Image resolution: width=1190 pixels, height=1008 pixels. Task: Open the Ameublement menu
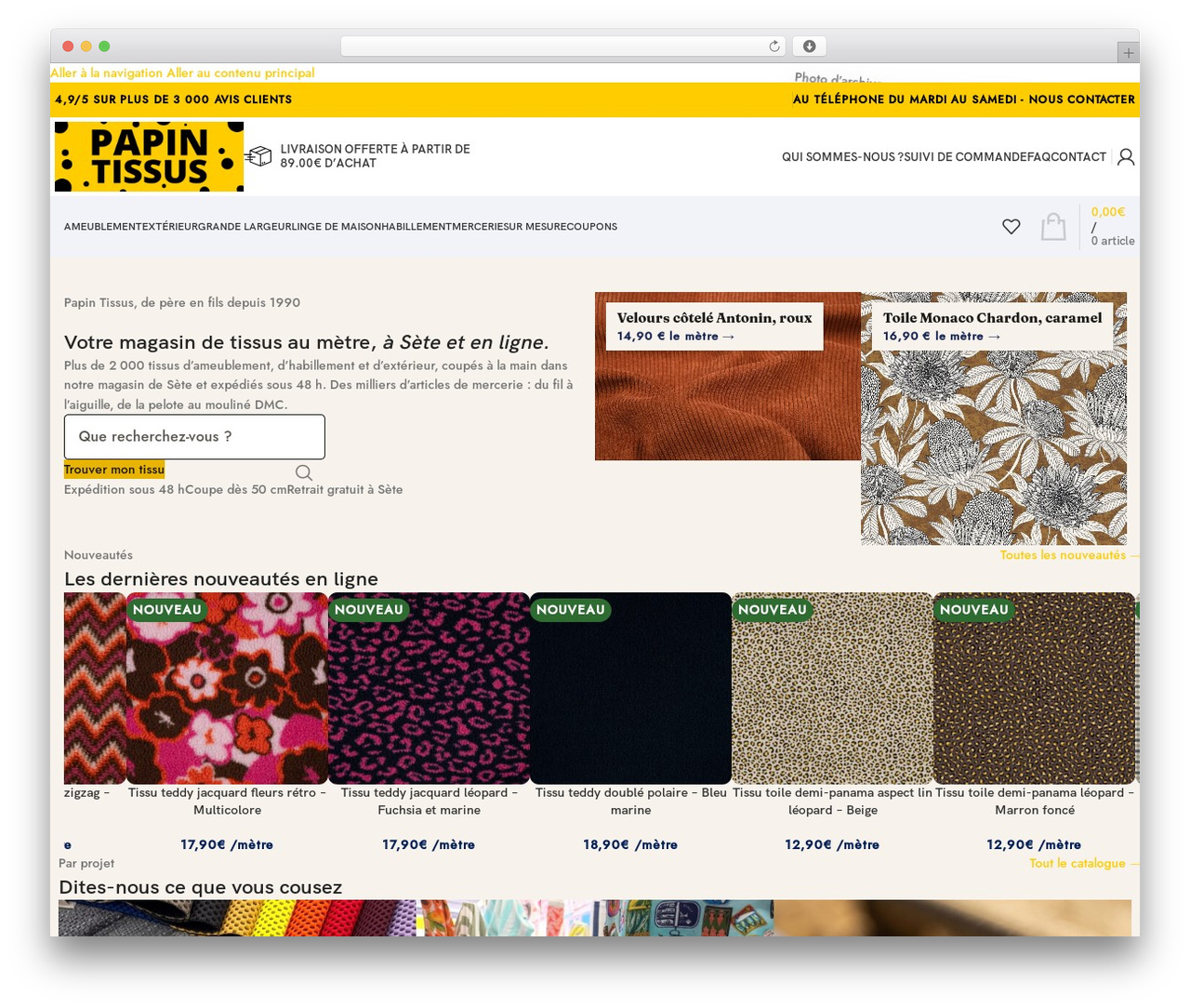[102, 226]
